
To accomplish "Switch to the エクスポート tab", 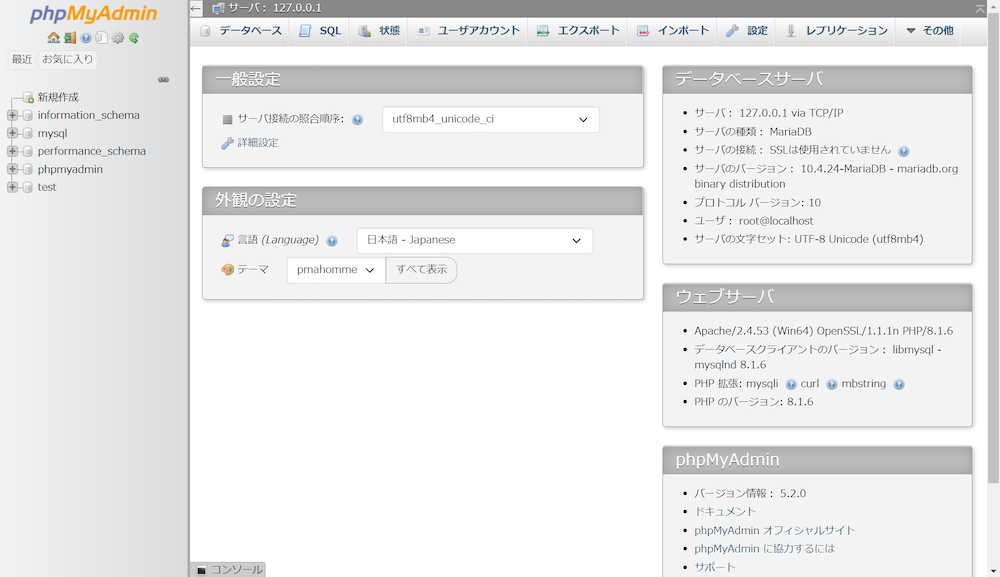I will click(x=578, y=31).
